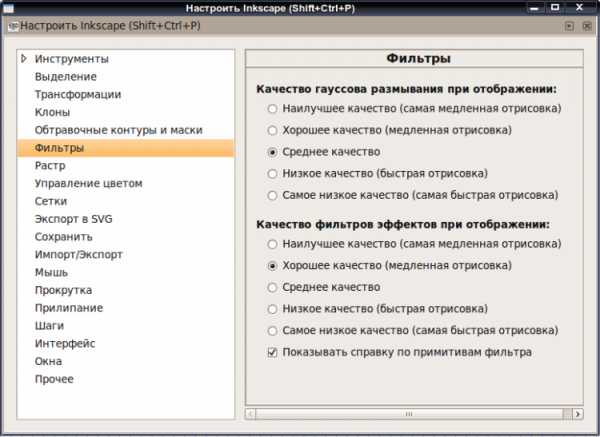
Task: Minimize the Настроить Inkscape window
Action: tap(534, 8)
